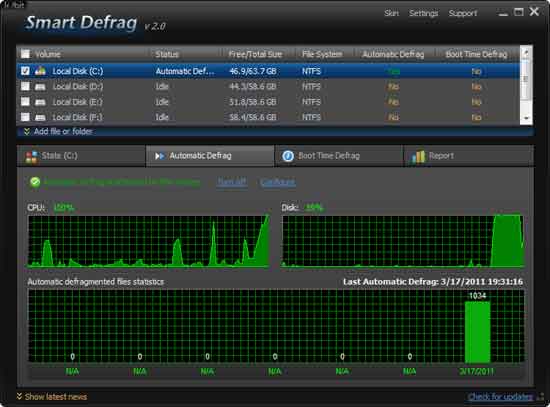The width and height of the screenshot is (550, 407).
Task: Sort by Automatic Defrag column header
Action: point(393,54)
